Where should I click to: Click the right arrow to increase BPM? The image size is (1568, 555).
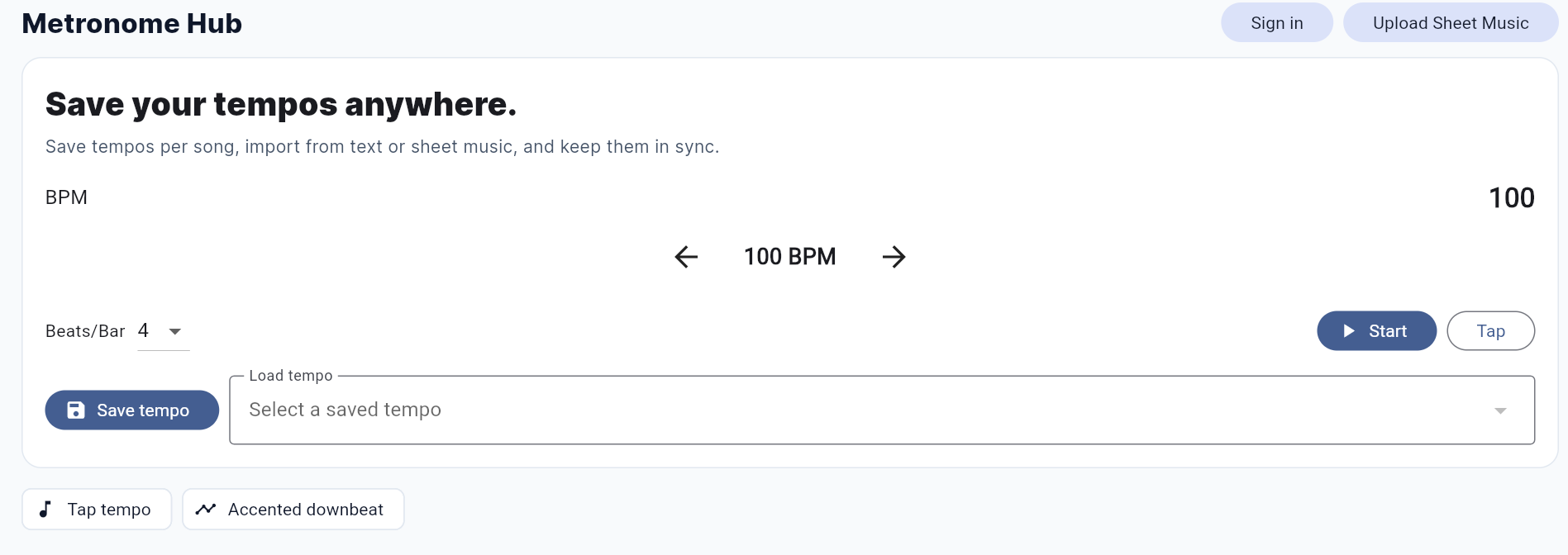(x=894, y=257)
